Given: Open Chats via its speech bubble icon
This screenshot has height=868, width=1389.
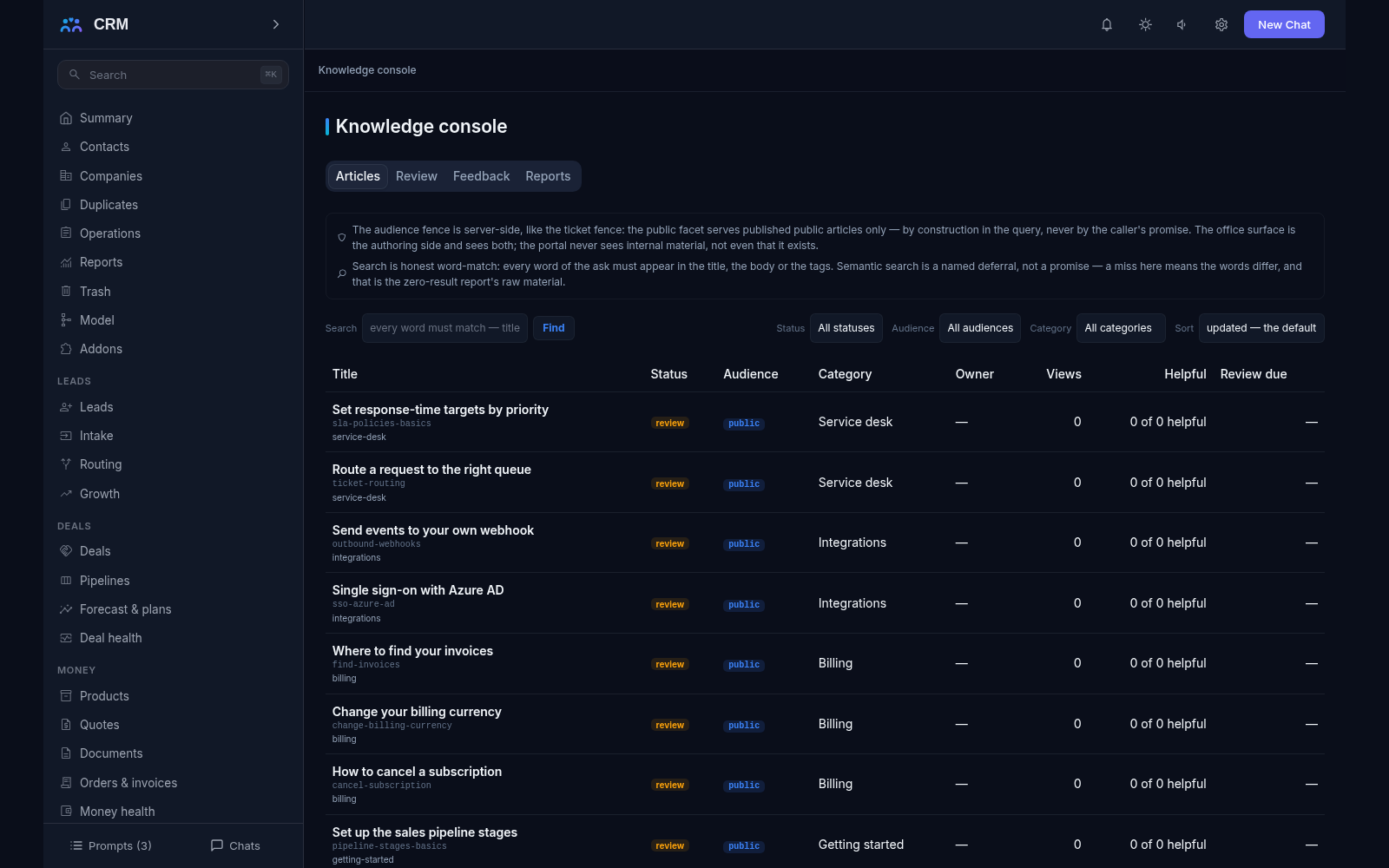Looking at the screenshot, I should click(x=217, y=845).
